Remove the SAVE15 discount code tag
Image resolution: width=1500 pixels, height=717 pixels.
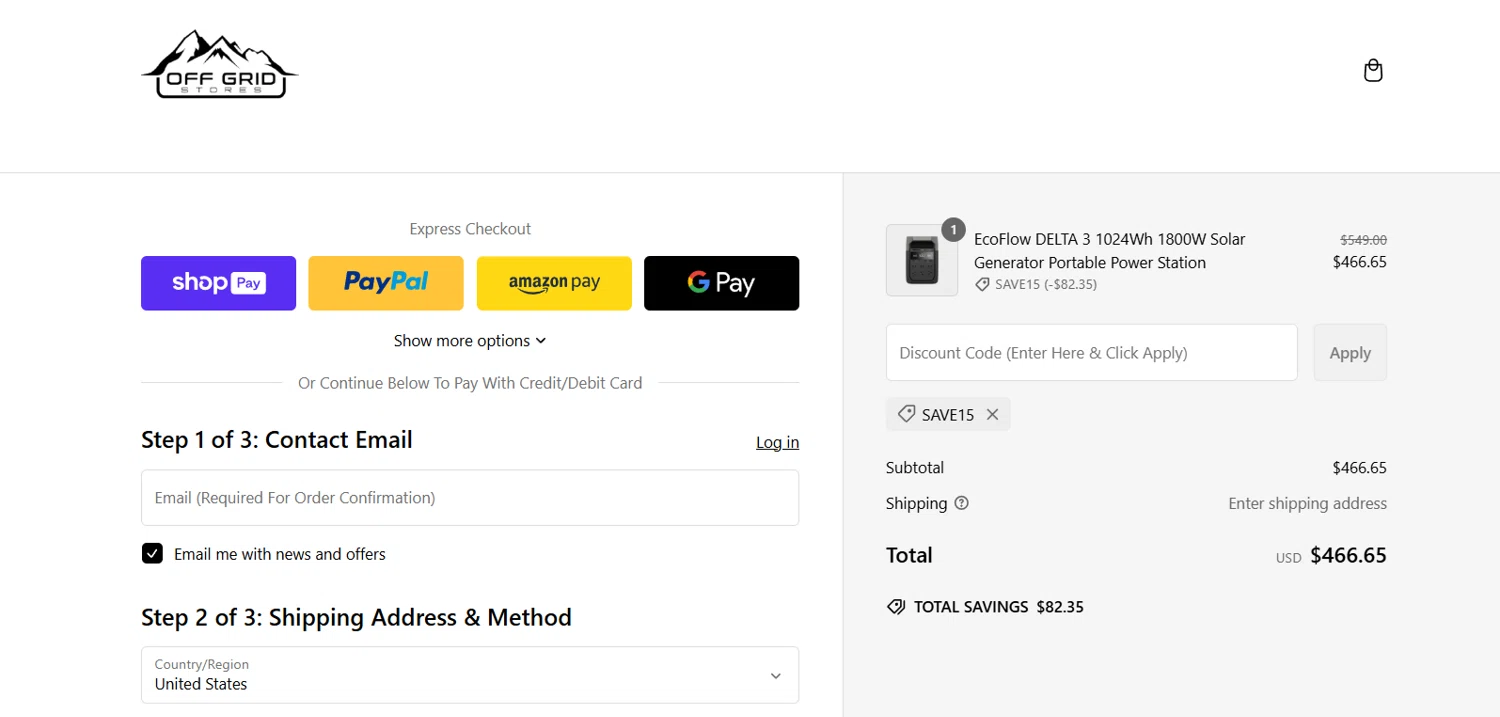click(992, 414)
